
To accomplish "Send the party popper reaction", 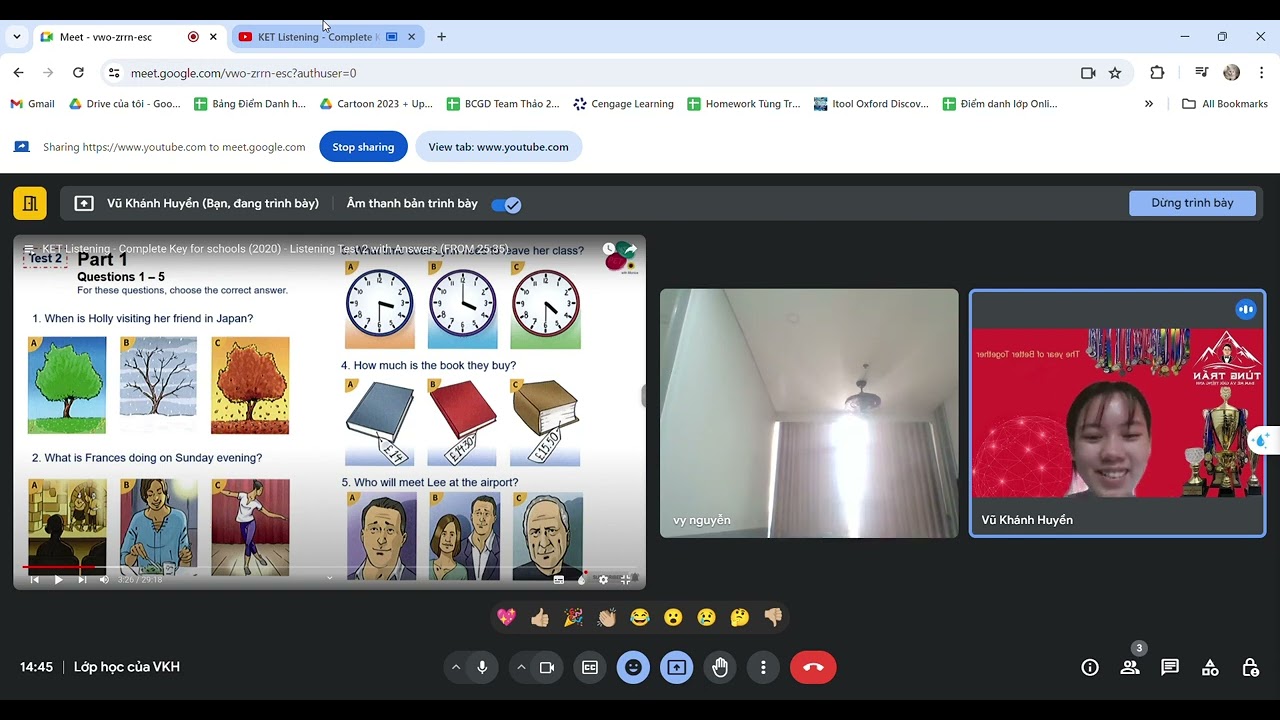I will click(573, 618).
